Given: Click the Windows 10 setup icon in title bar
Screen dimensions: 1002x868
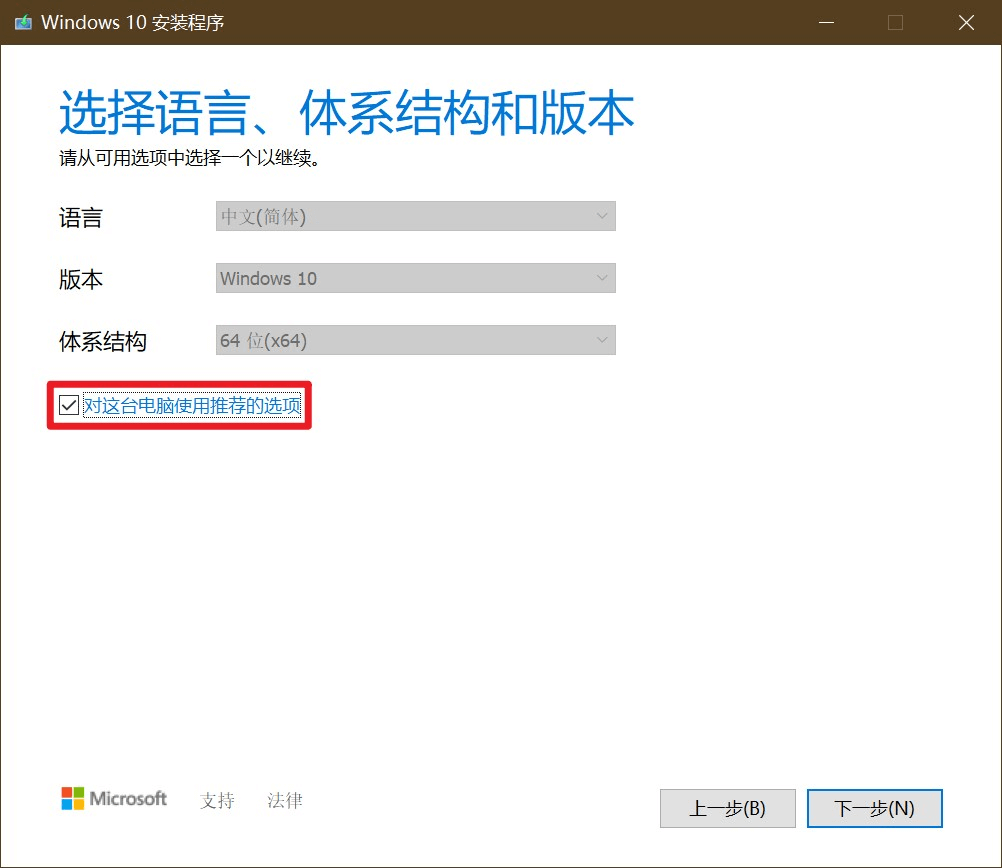Looking at the screenshot, I should pyautogui.click(x=22, y=22).
